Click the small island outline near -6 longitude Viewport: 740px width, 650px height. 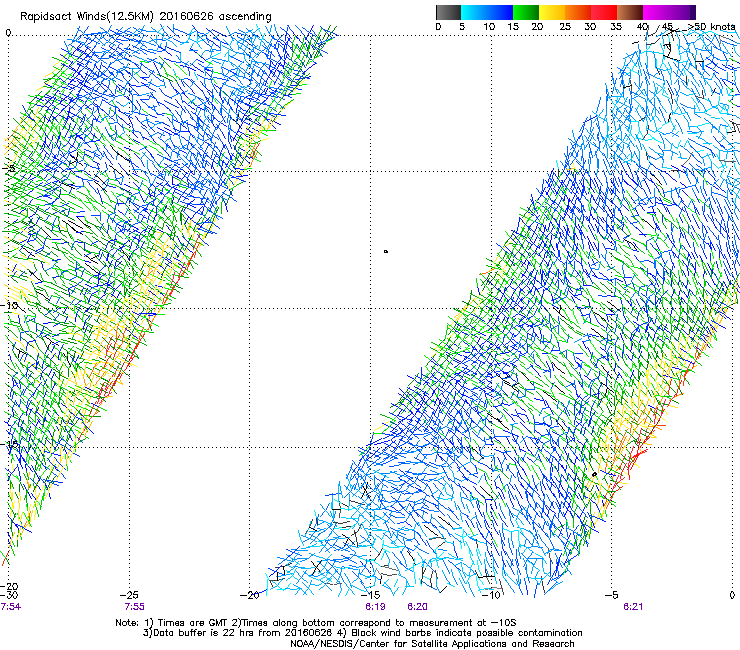[x=595, y=474]
